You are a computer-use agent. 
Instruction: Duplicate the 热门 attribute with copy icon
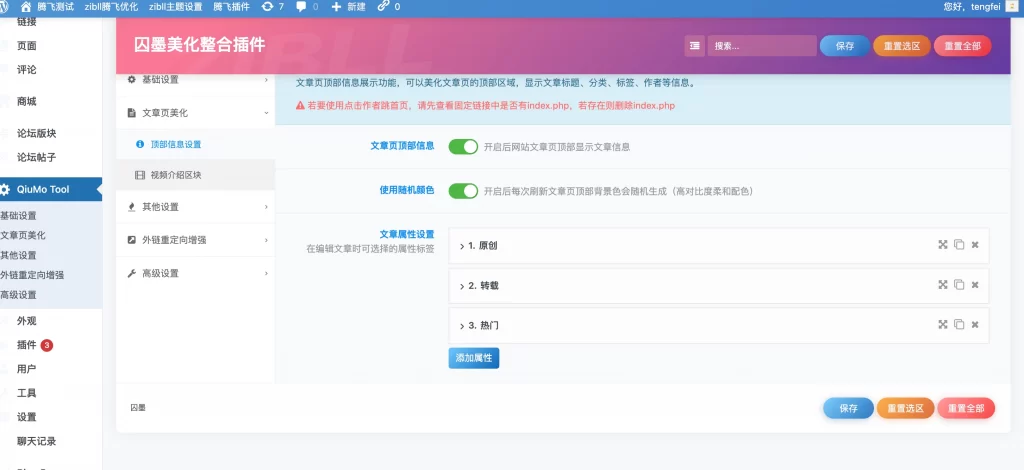[959, 324]
